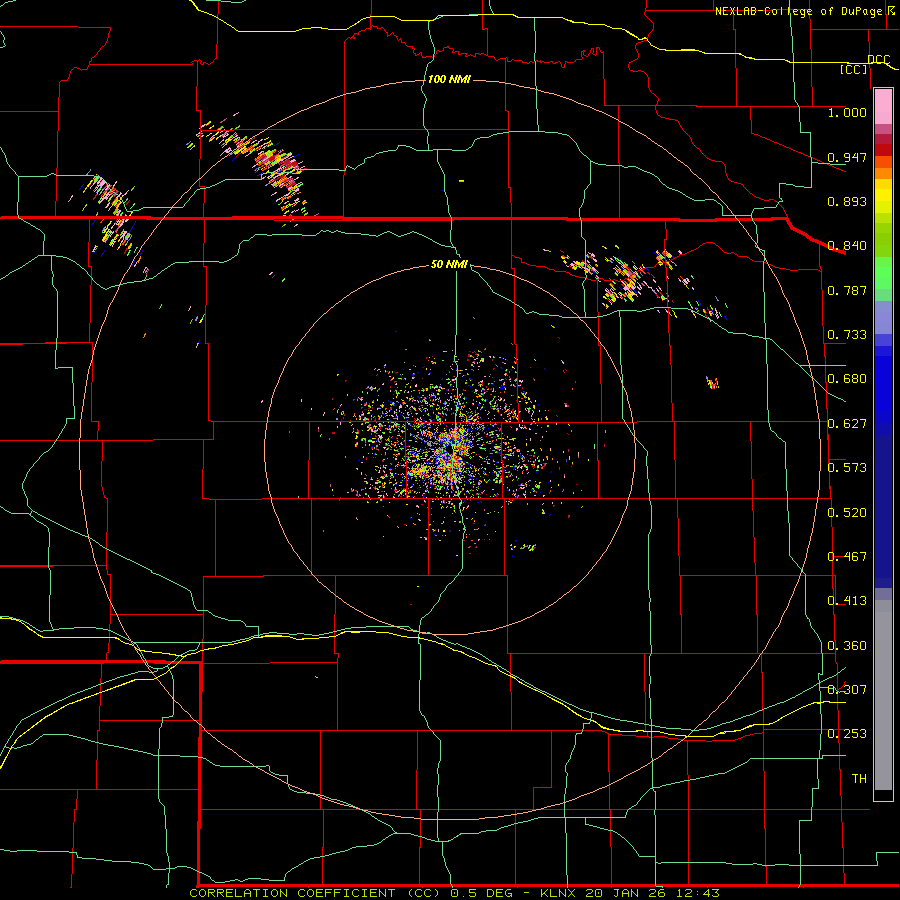Pick the gray segment of the color bar

[x=883, y=695]
